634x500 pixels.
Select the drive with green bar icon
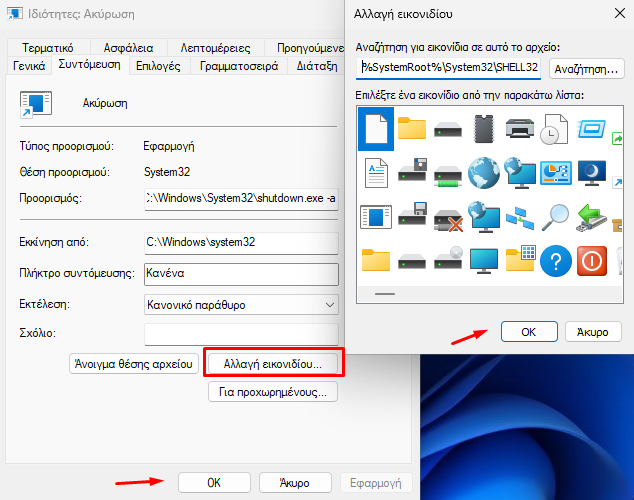pyautogui.click(x=448, y=177)
